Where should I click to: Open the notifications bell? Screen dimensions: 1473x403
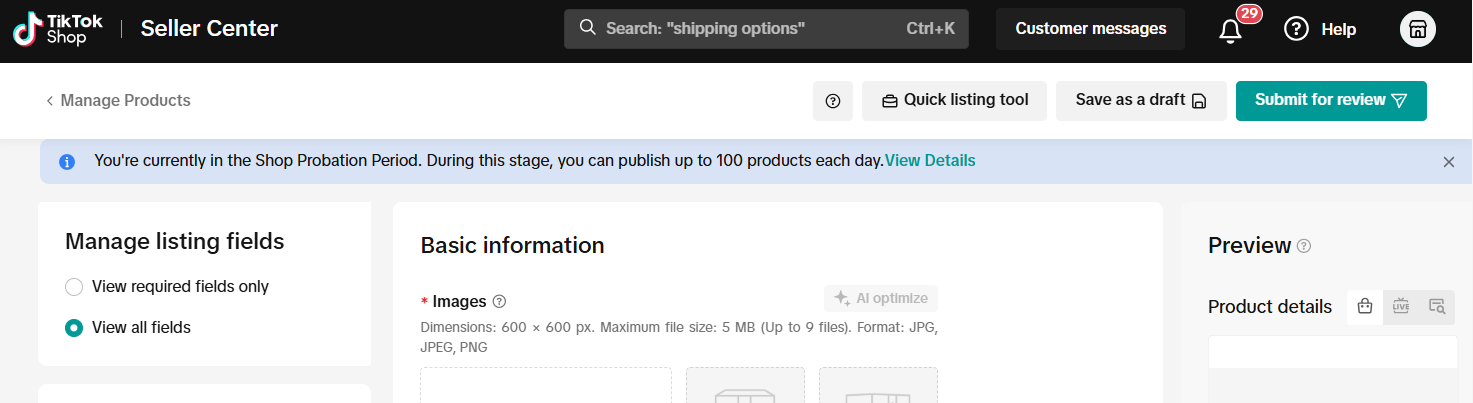1231,30
